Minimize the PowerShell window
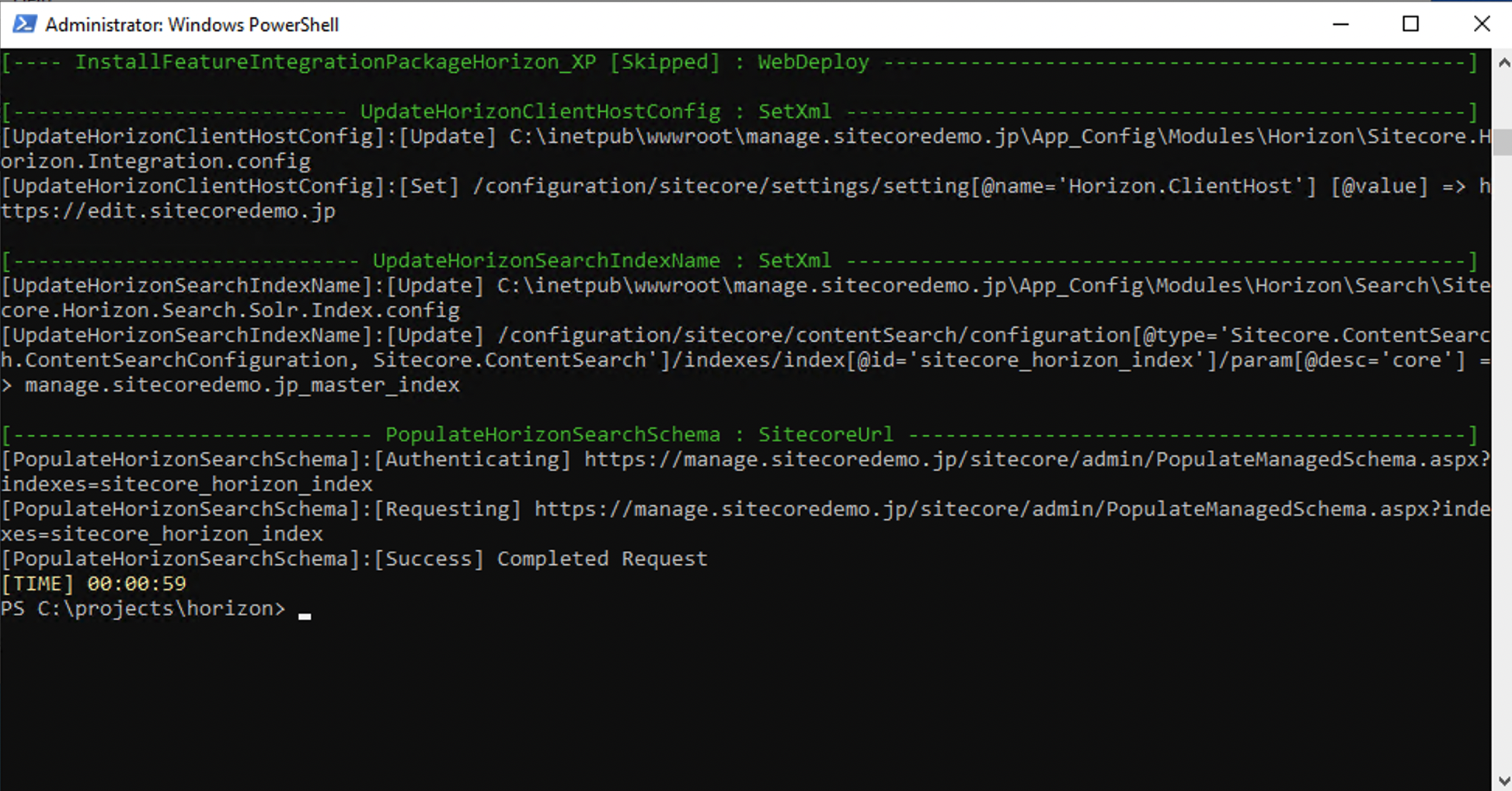The image size is (1512, 791). (x=1340, y=24)
